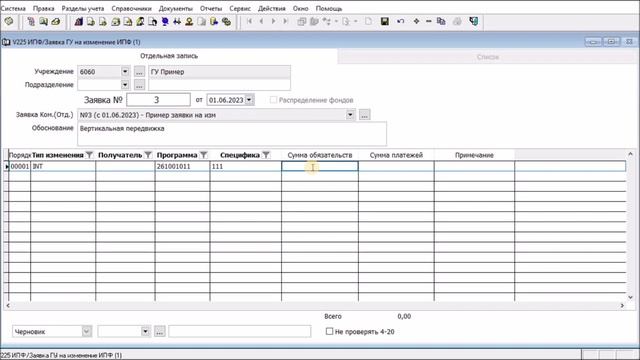The image size is (640, 360).
Task: Open the date picker dropdown for 01.06.2023
Action: 249,100
